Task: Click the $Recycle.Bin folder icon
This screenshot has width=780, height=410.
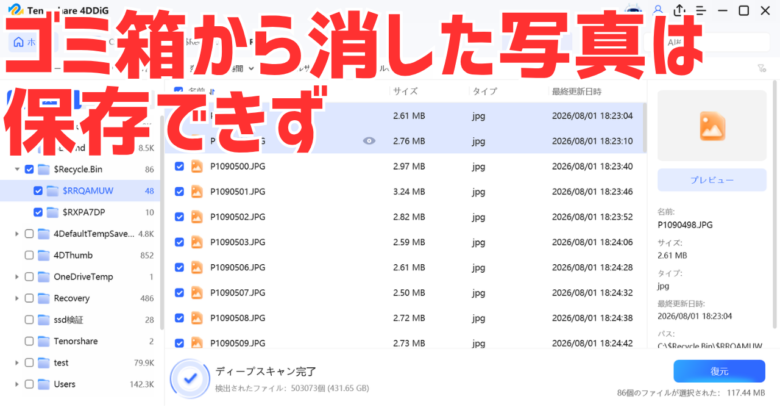Action: coord(44,169)
